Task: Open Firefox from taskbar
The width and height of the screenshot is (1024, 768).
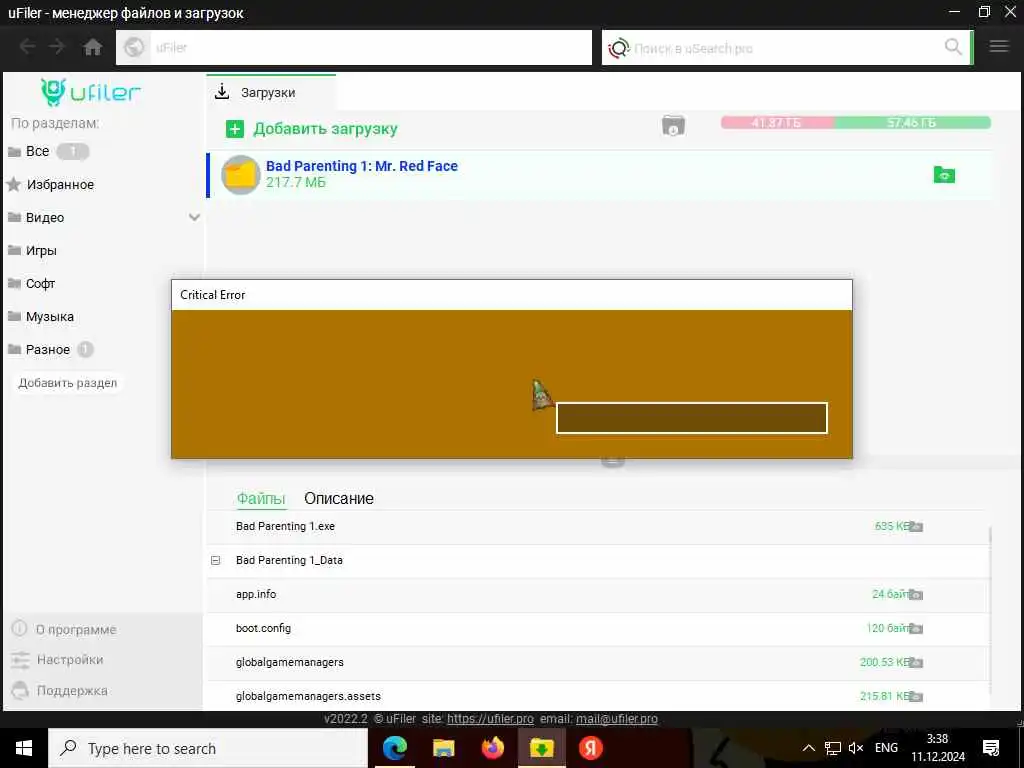Action: pyautogui.click(x=492, y=748)
